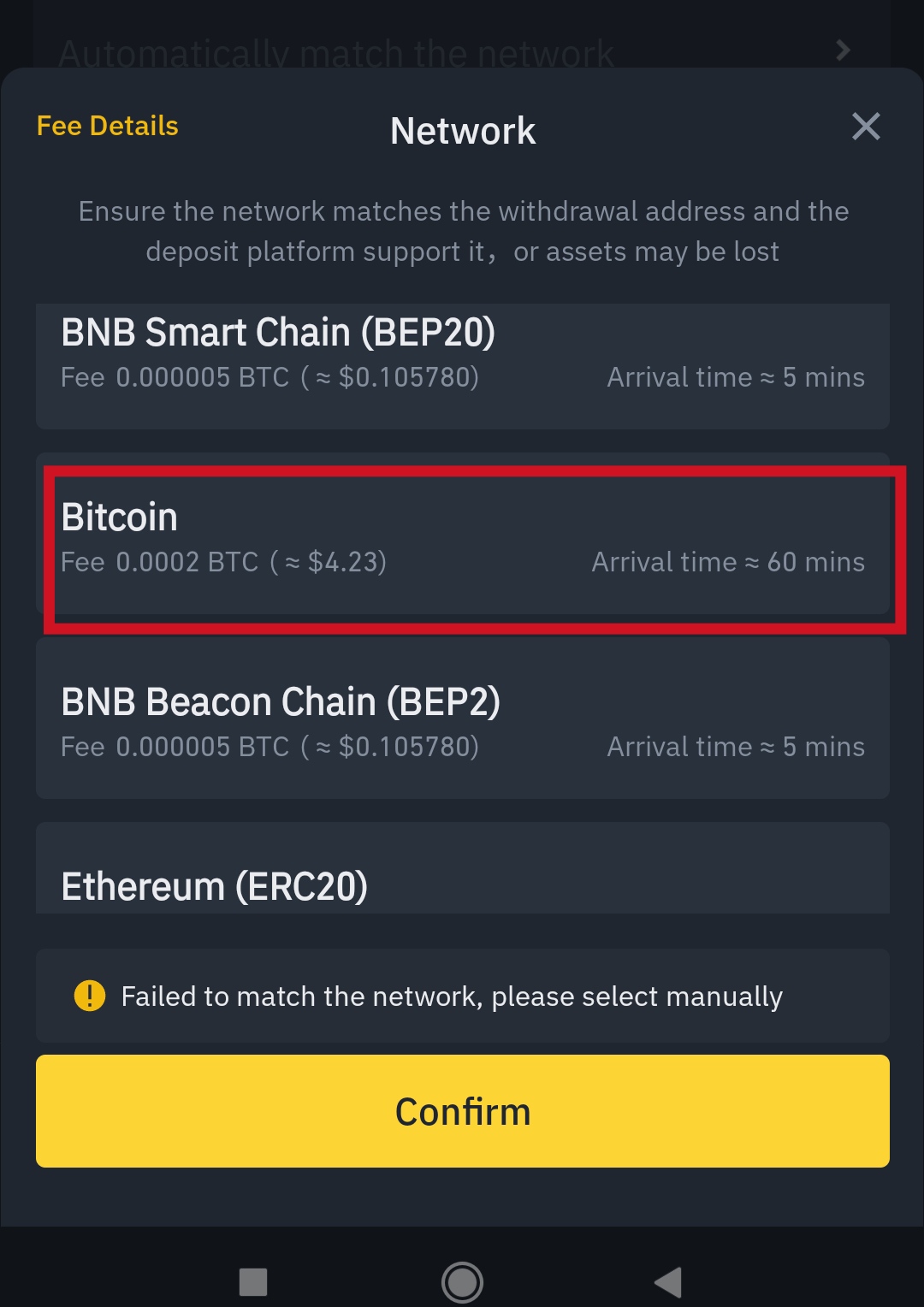Tap the Android recent apps square icon
The image size is (924, 1307).
253,1282
